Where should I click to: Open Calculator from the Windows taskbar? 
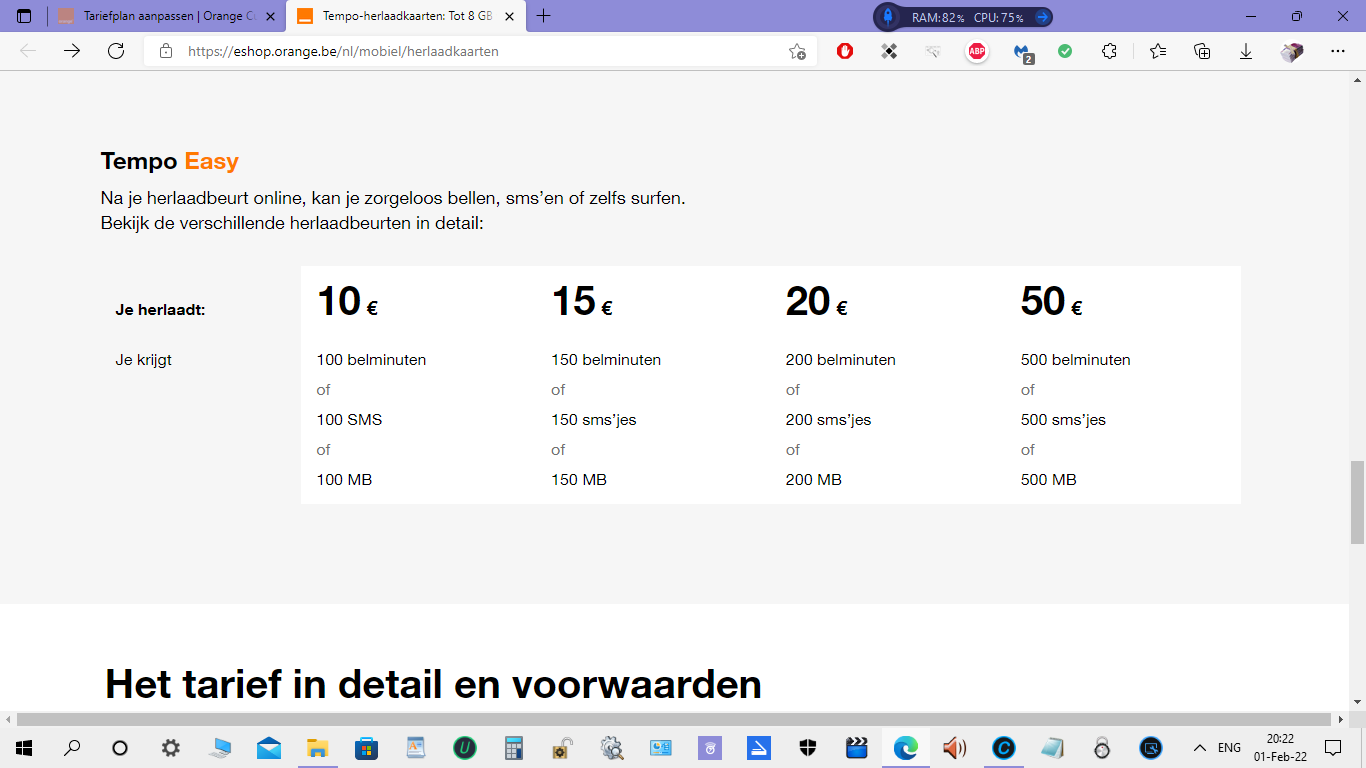[514, 748]
